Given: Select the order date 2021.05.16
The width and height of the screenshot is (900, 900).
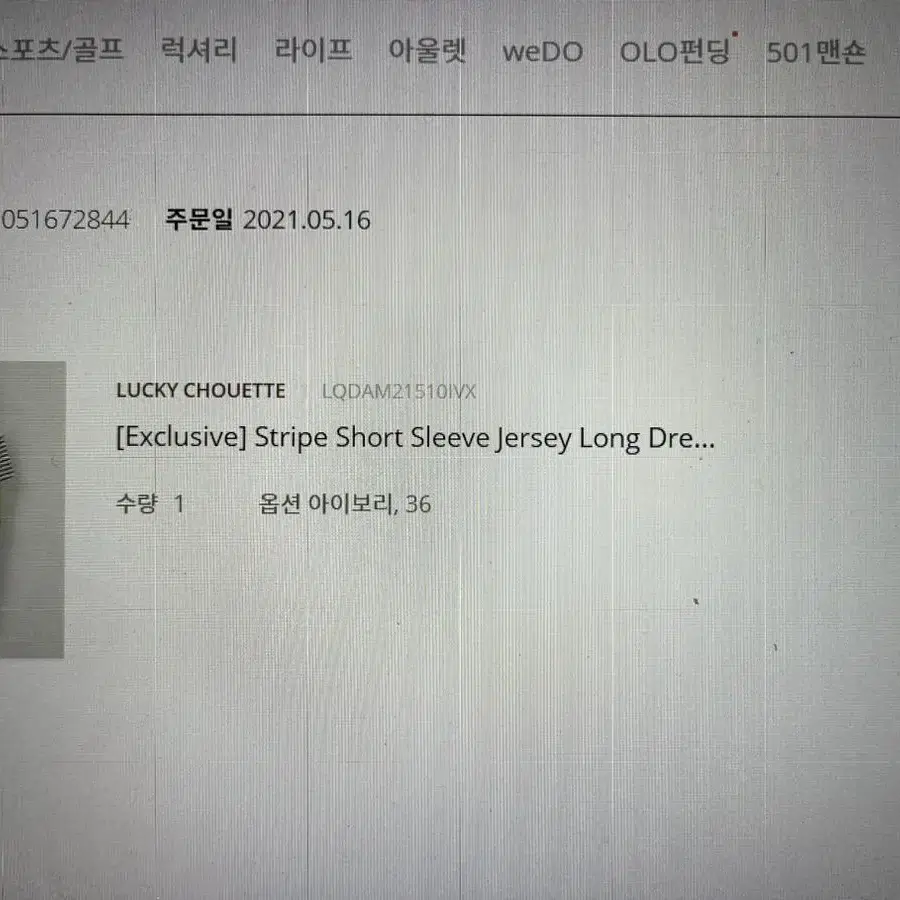Looking at the screenshot, I should pyautogui.click(x=307, y=220).
